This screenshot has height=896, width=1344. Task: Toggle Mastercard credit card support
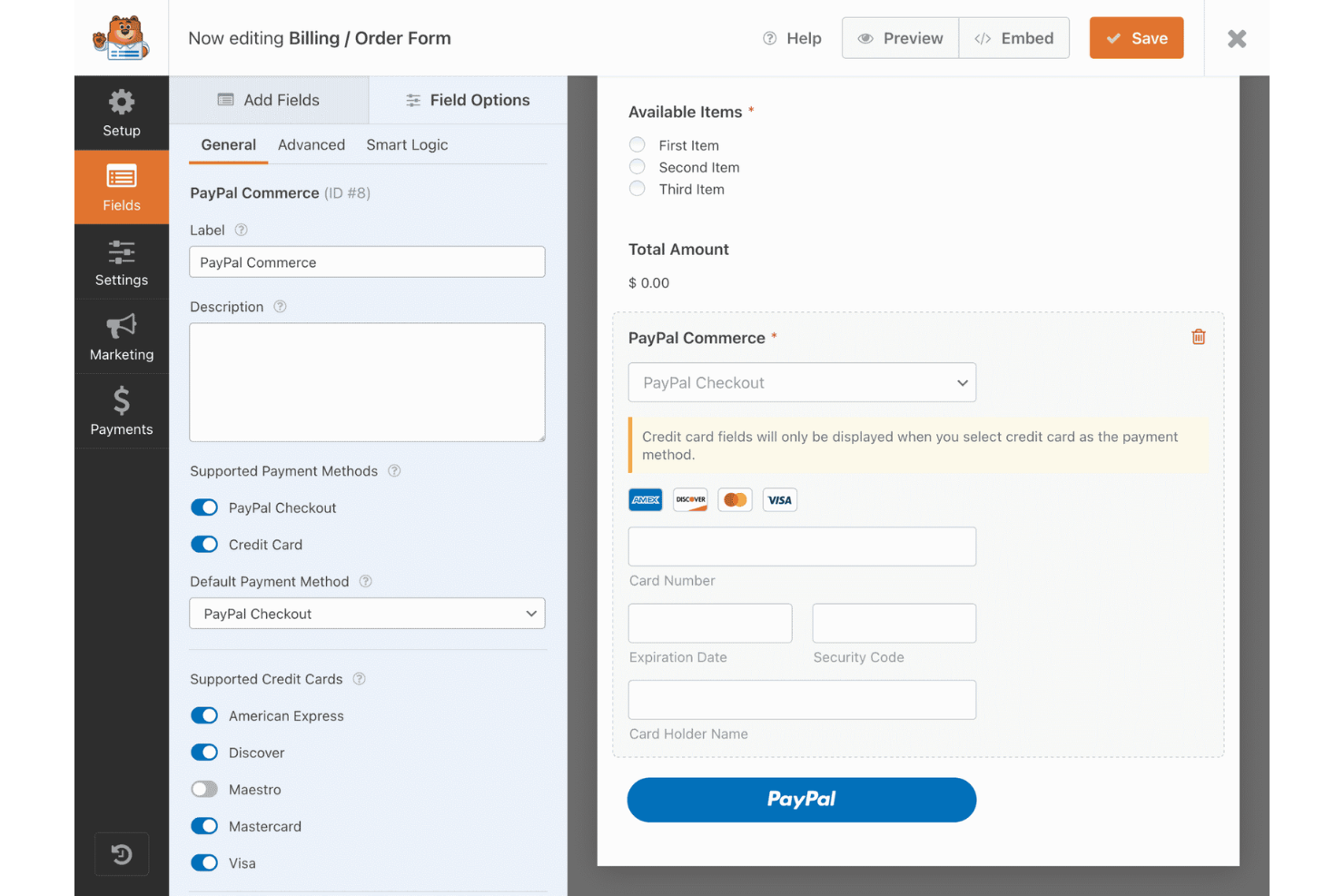point(204,826)
